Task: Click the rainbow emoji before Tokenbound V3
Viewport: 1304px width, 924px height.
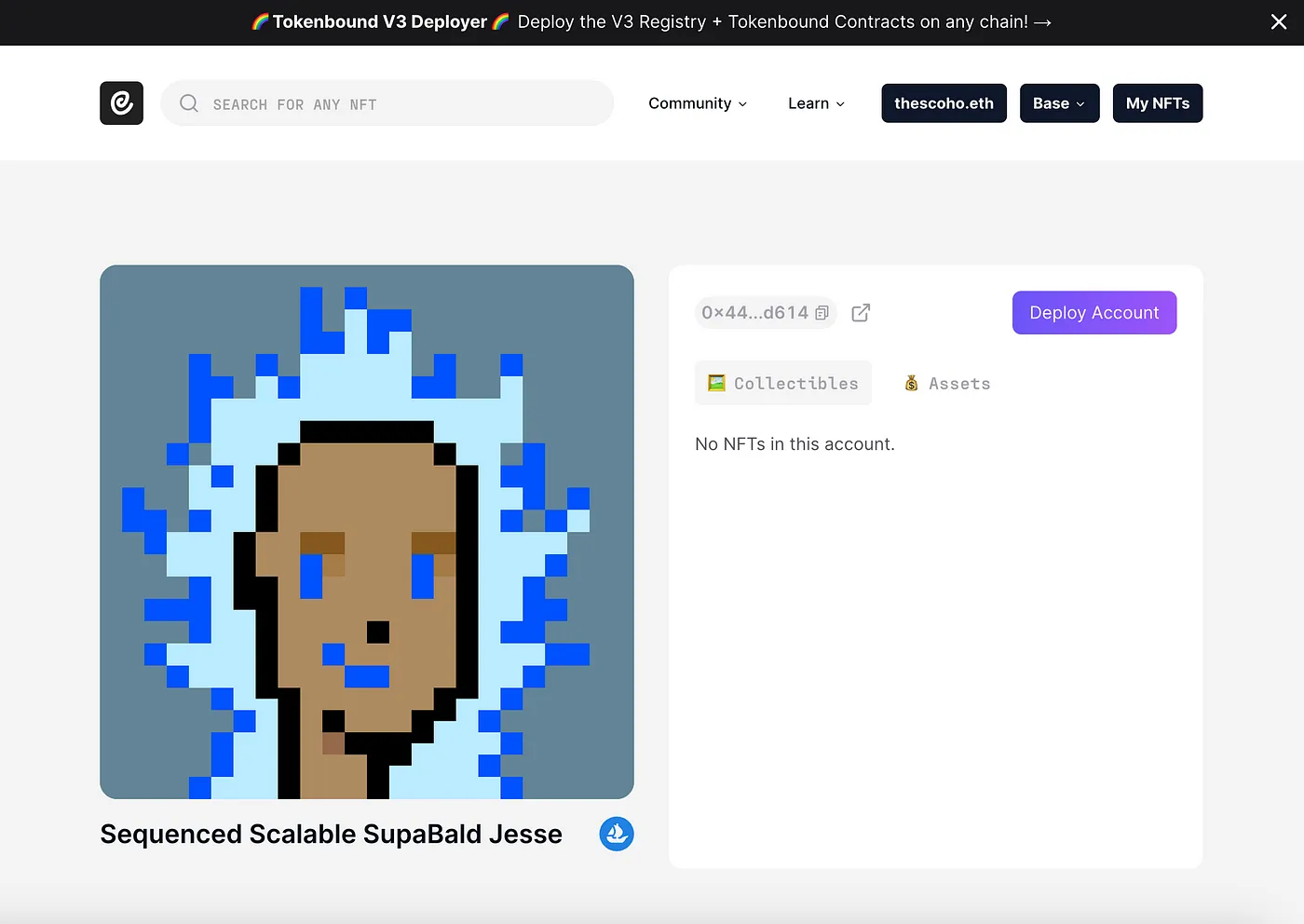Action: (x=261, y=21)
